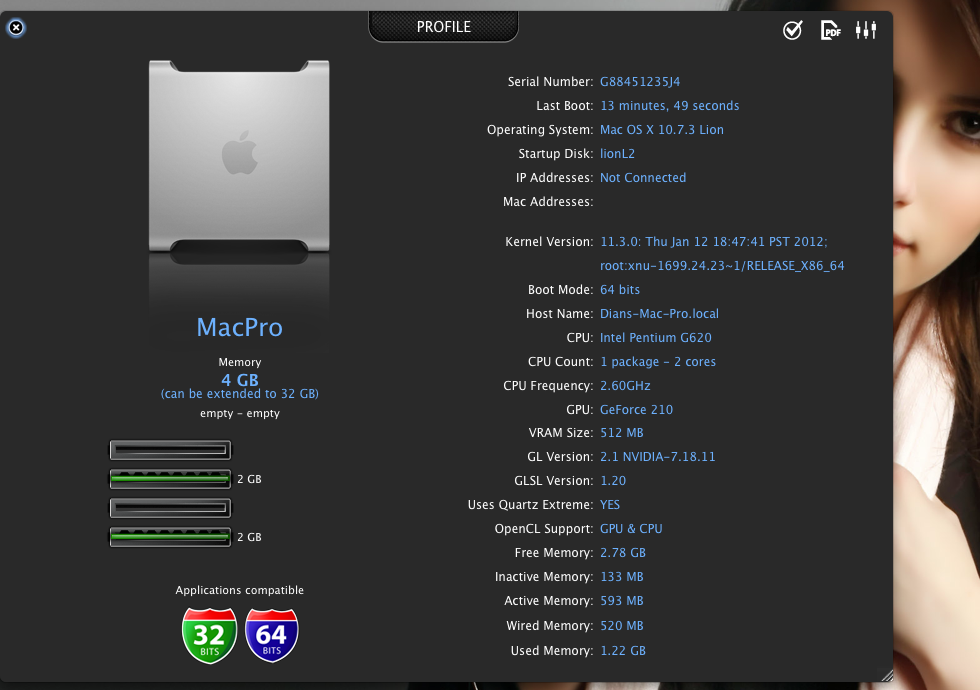Click VRAM size value "512 MB"
The image size is (980, 690).
click(622, 432)
